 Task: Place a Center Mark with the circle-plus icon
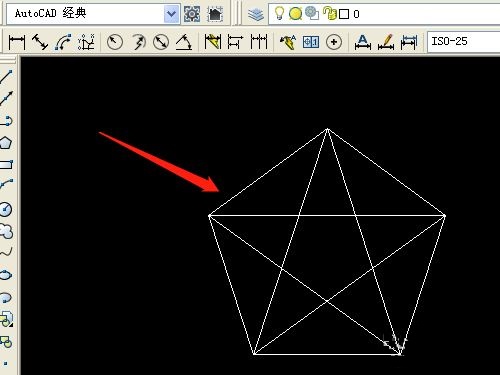tap(334, 42)
